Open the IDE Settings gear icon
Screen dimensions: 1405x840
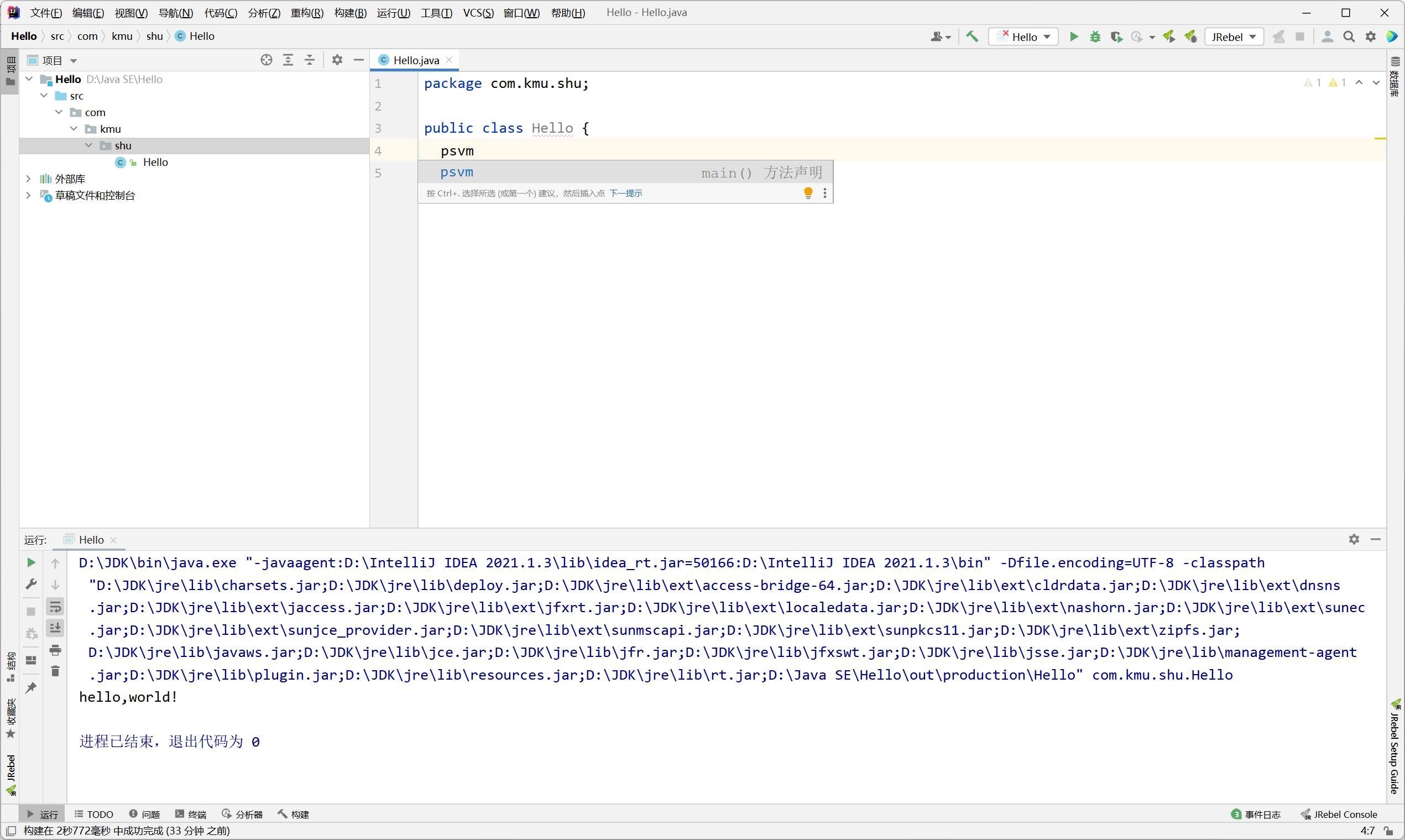pos(1371,36)
